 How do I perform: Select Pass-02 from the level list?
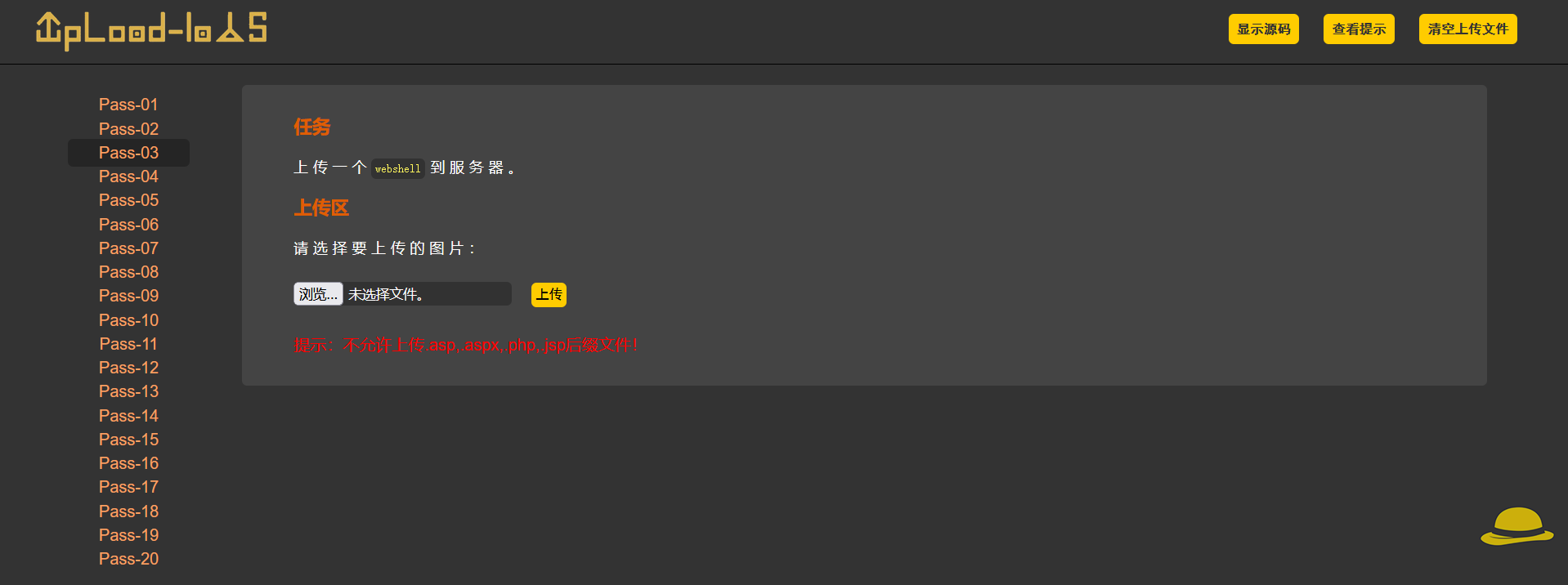click(128, 129)
